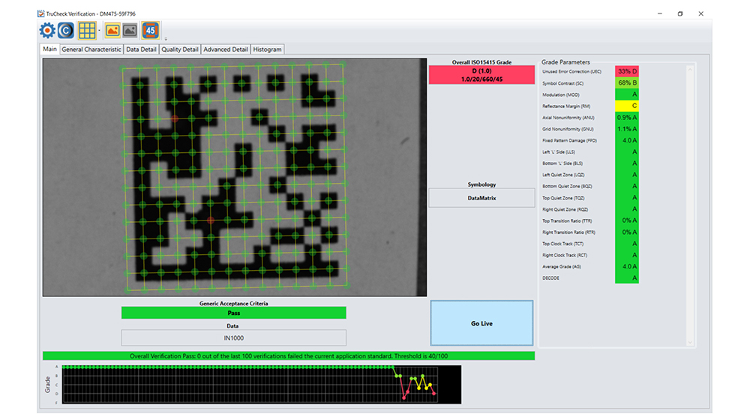Go to the Quality Detail tab
This screenshot has height=418, width=750.
click(180, 49)
